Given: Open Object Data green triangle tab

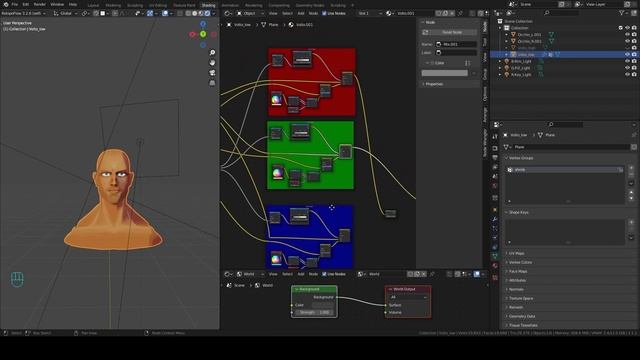Looking at the screenshot, I should tap(495, 256).
